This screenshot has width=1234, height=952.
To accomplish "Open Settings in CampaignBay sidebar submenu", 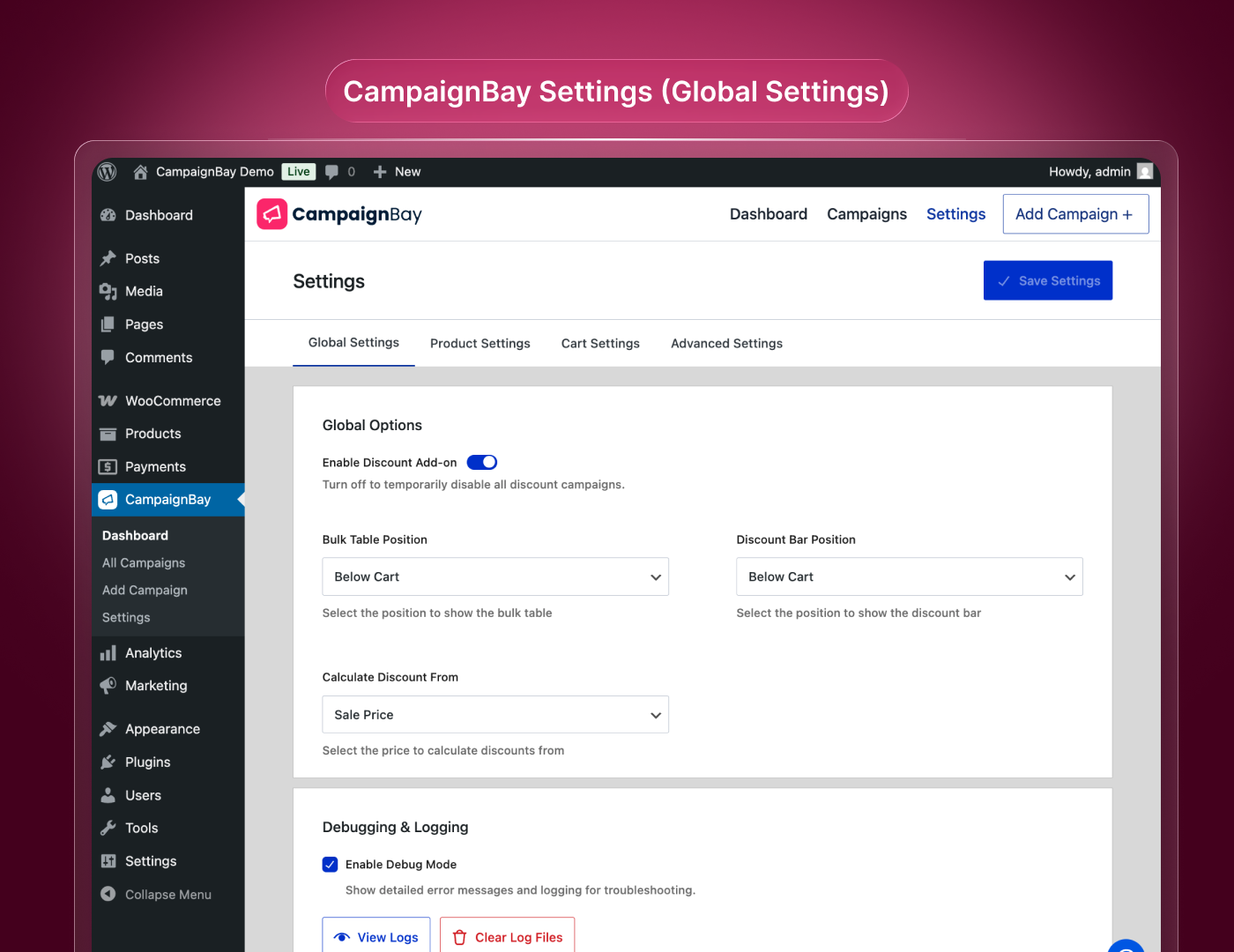I will point(126,618).
